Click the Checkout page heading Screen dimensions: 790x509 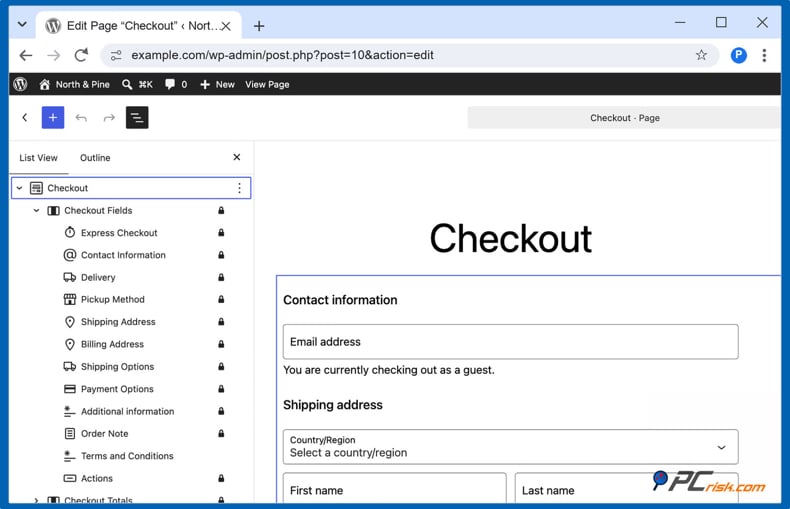pos(510,238)
